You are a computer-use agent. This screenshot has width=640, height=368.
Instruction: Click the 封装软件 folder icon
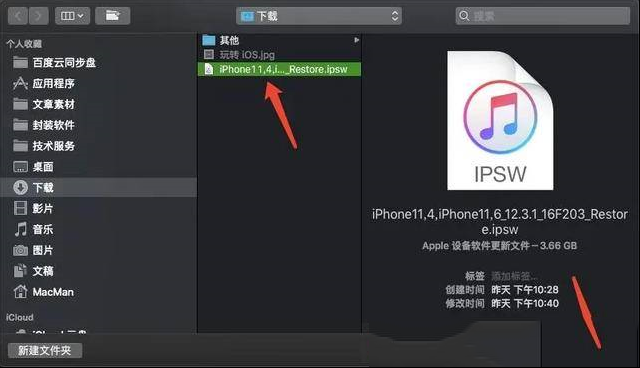pos(20,124)
